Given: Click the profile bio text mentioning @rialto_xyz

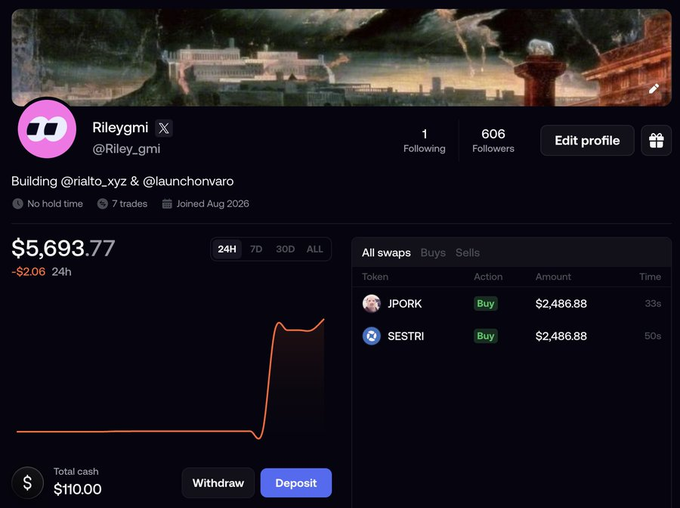Looking at the screenshot, I should tap(122, 181).
